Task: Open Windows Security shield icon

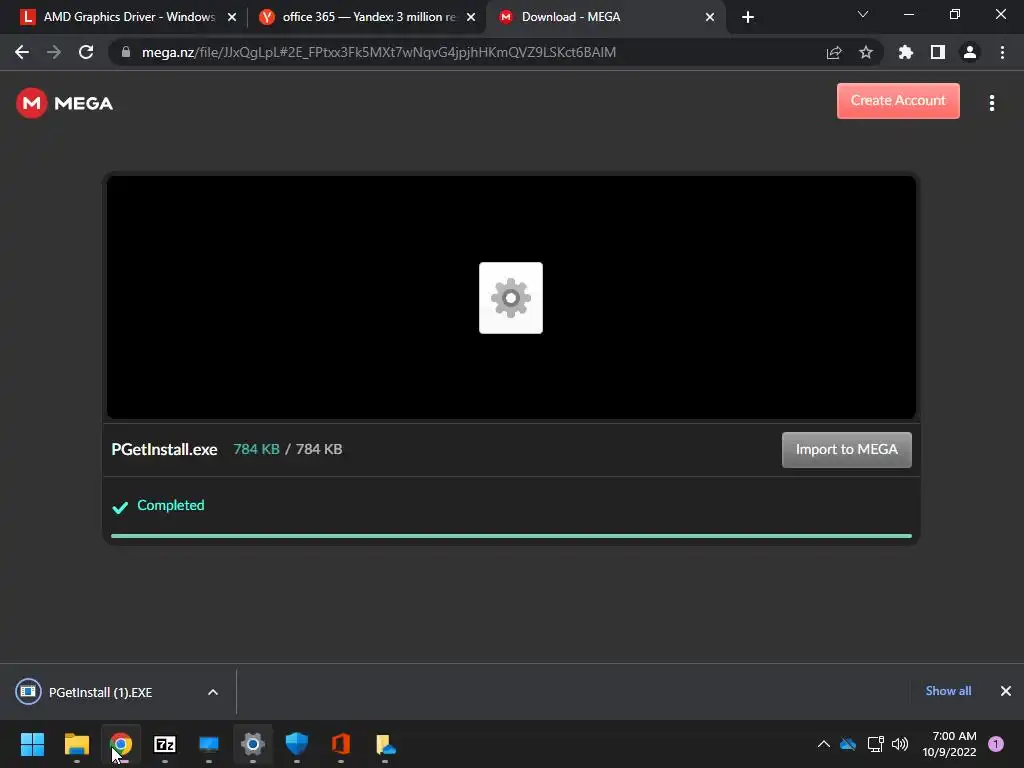Action: [x=296, y=744]
